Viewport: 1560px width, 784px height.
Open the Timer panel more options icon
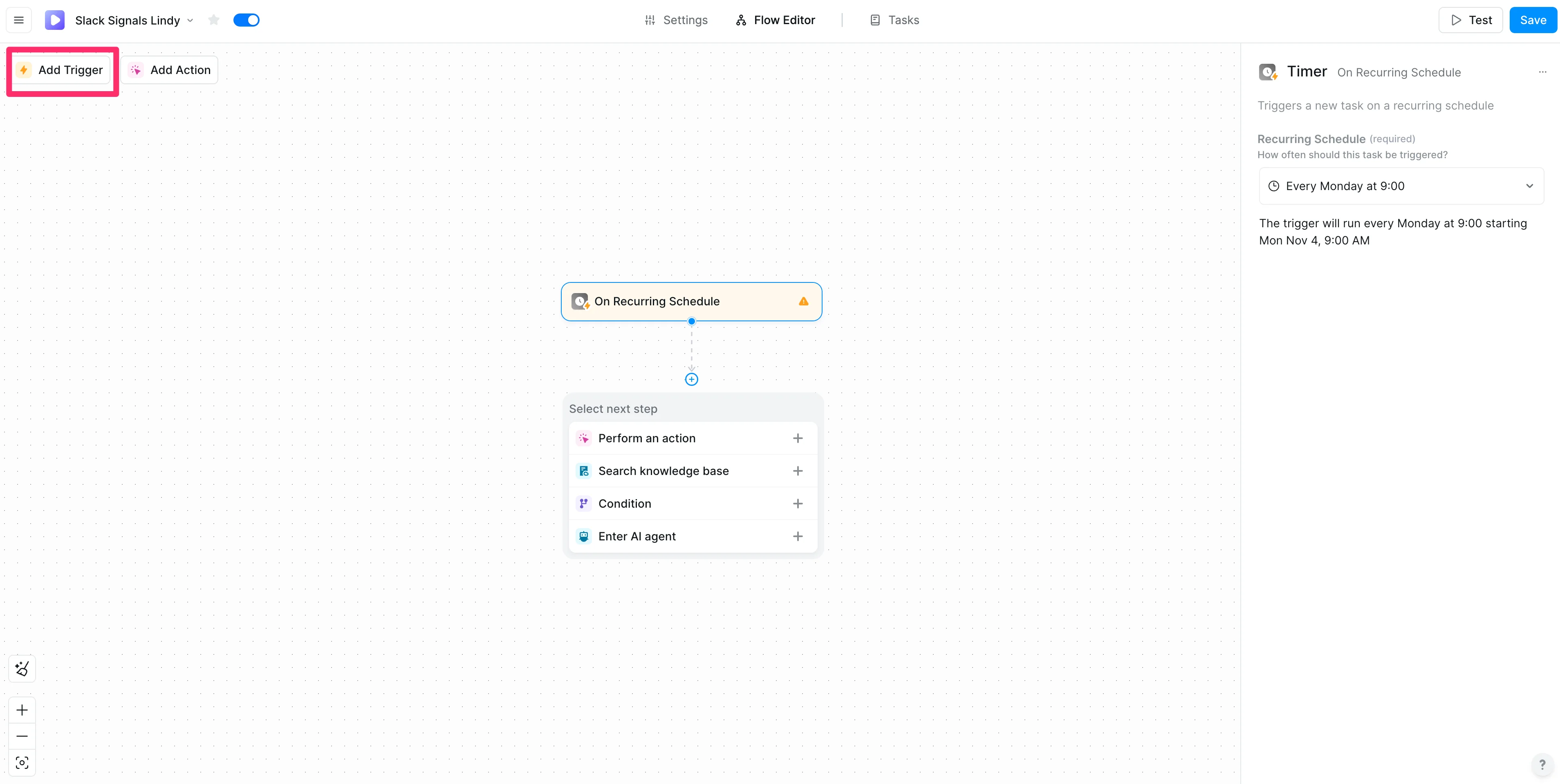pyautogui.click(x=1542, y=72)
